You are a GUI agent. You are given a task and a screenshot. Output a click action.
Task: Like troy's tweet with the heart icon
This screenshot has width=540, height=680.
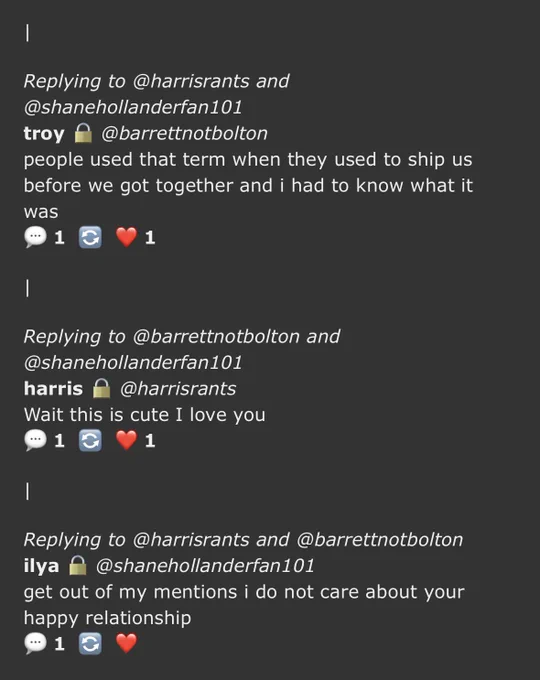[x=127, y=237]
